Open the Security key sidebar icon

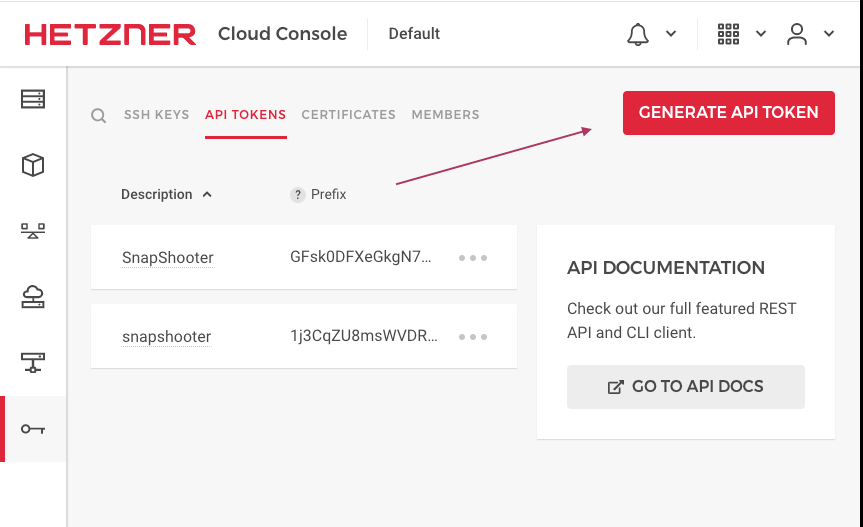click(x=33, y=429)
